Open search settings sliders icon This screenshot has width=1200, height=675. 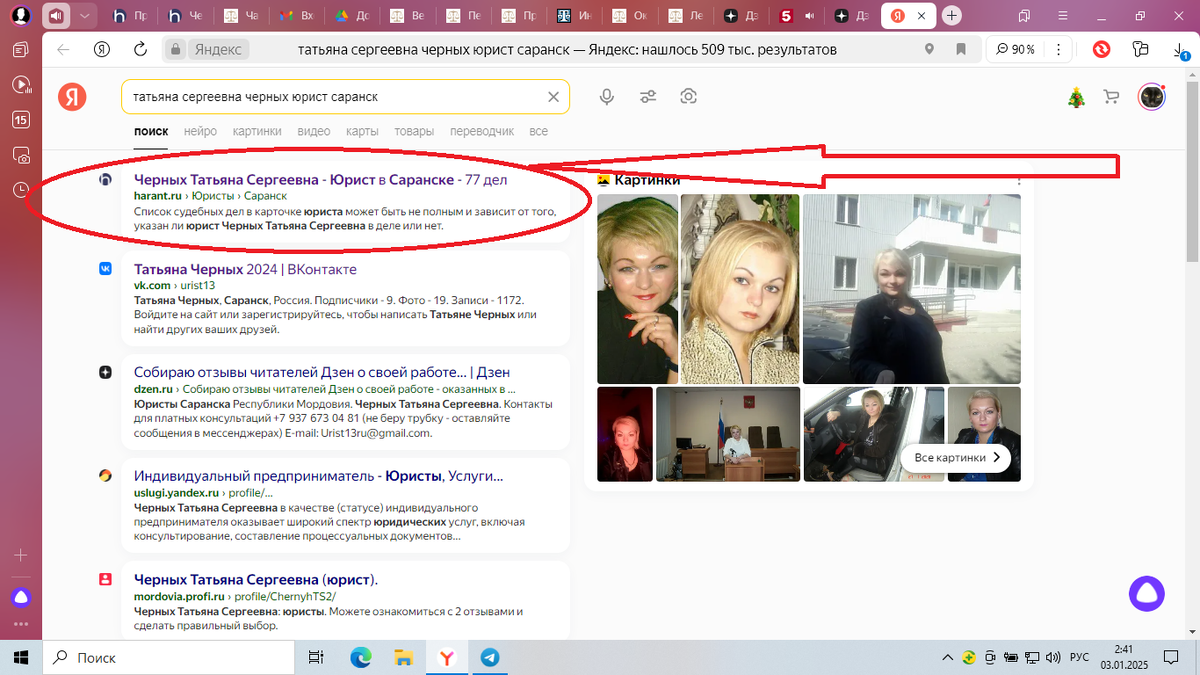[648, 97]
